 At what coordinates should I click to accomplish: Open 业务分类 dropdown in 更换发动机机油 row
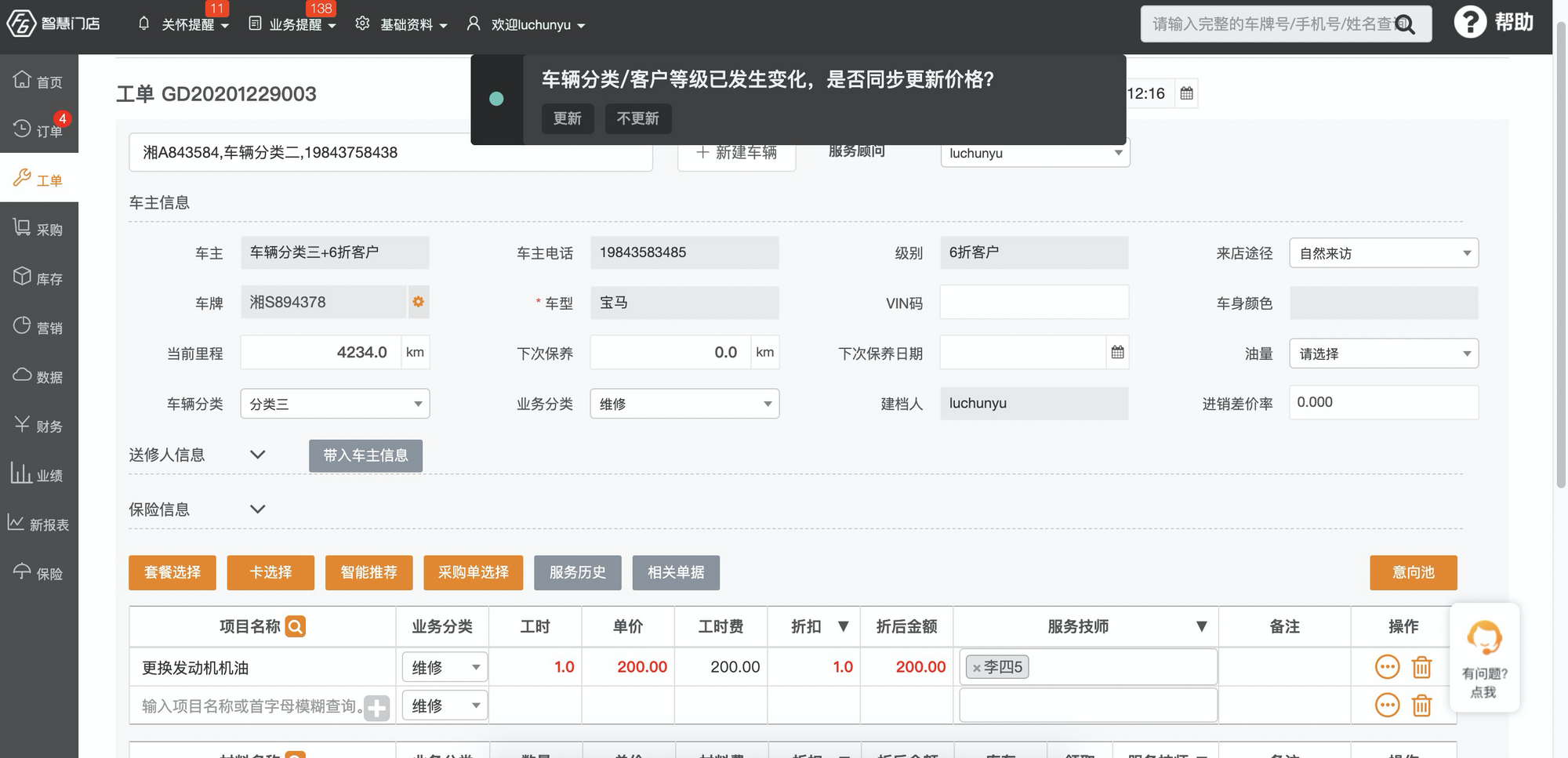coord(445,667)
